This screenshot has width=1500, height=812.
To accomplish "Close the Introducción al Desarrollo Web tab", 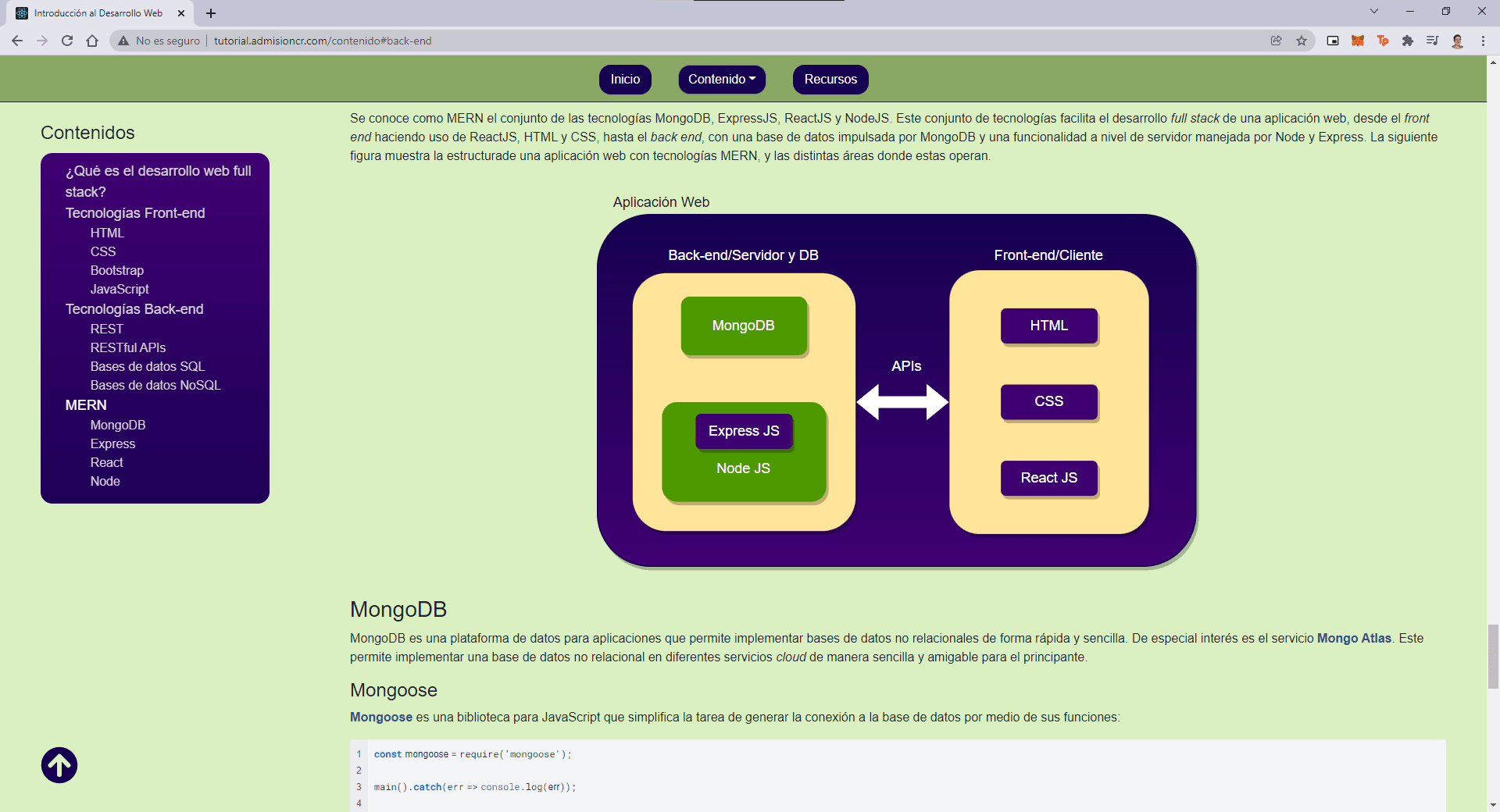I will [181, 13].
